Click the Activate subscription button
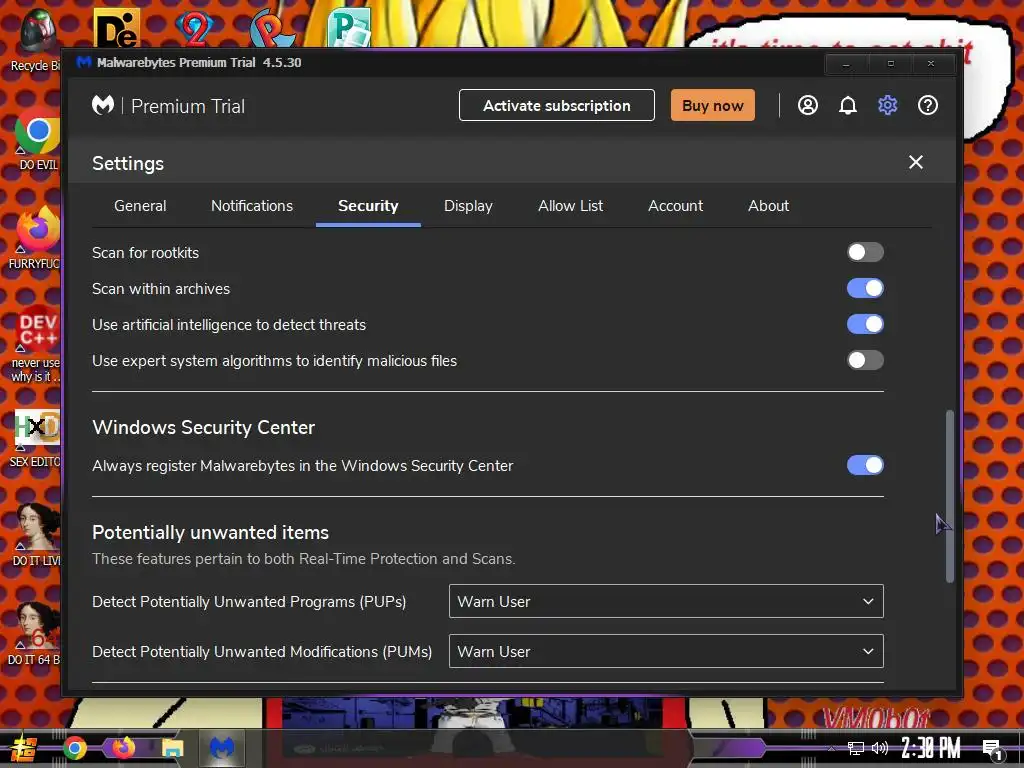Screen dimensions: 1024x768 556,105
